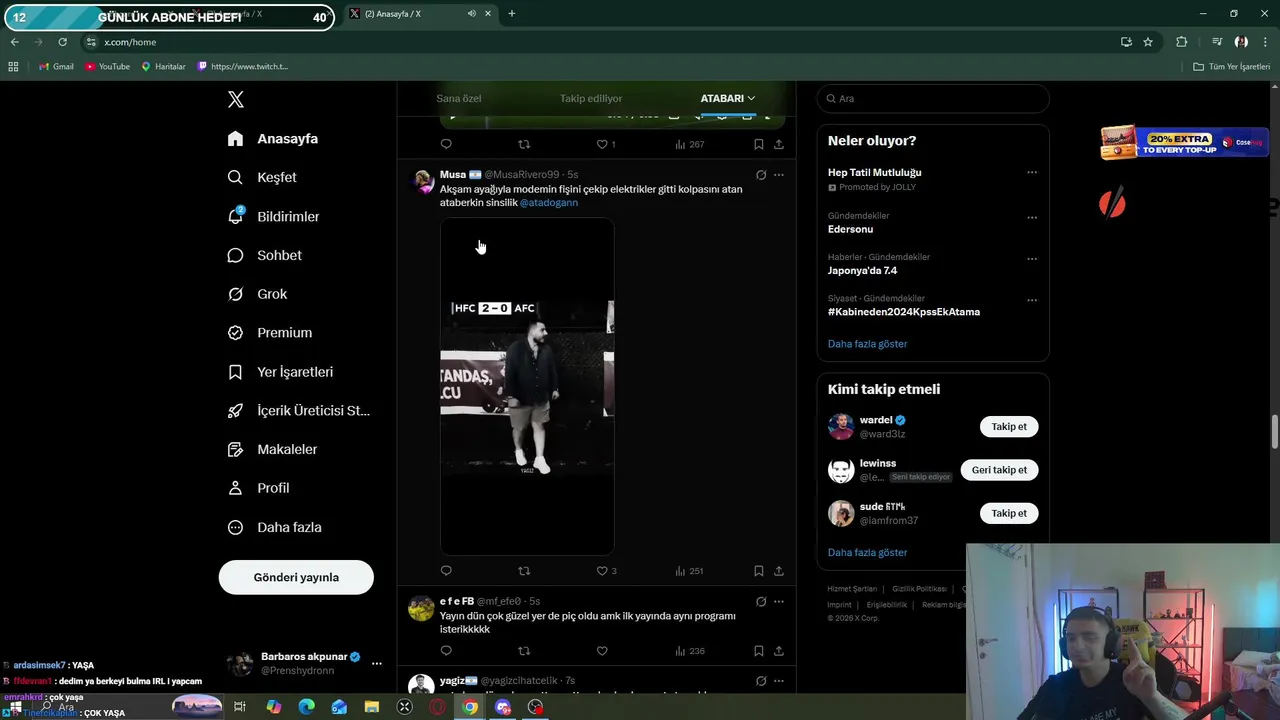The image size is (1280, 720).
Task: Open options for Edersonu trend
Action: (x=1032, y=217)
